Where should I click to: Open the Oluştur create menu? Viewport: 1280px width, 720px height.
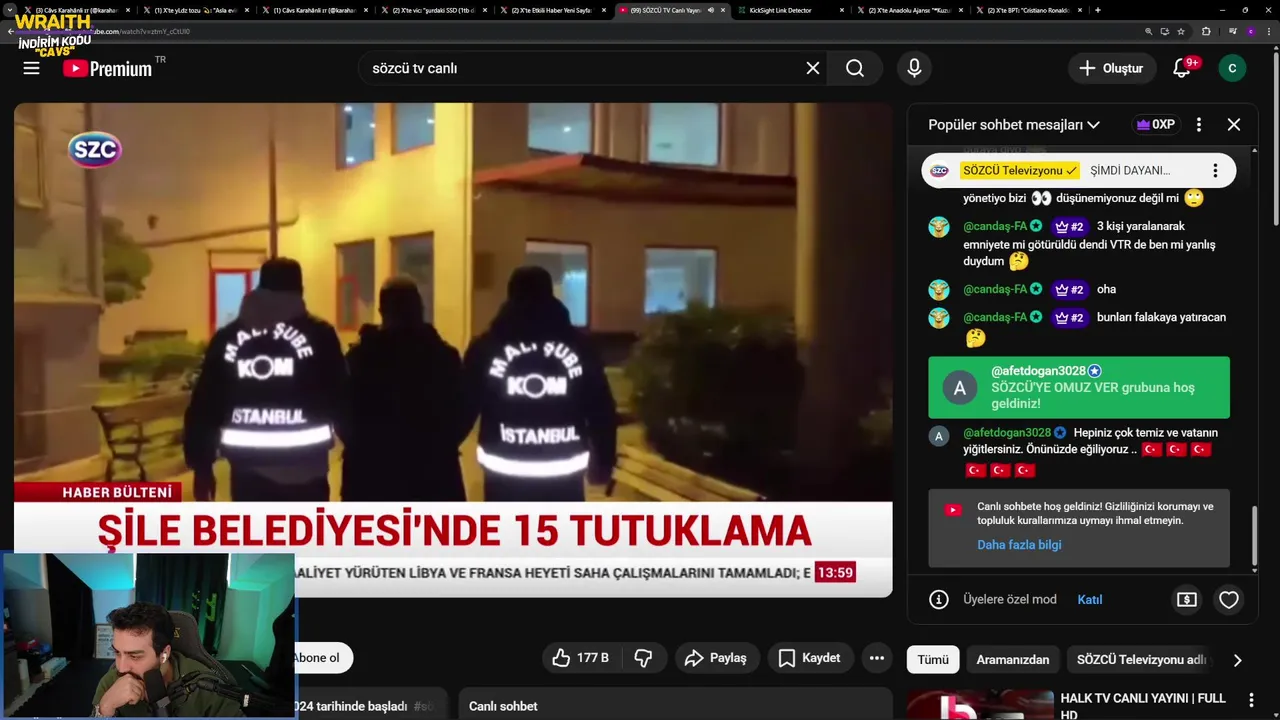pyautogui.click(x=1110, y=68)
